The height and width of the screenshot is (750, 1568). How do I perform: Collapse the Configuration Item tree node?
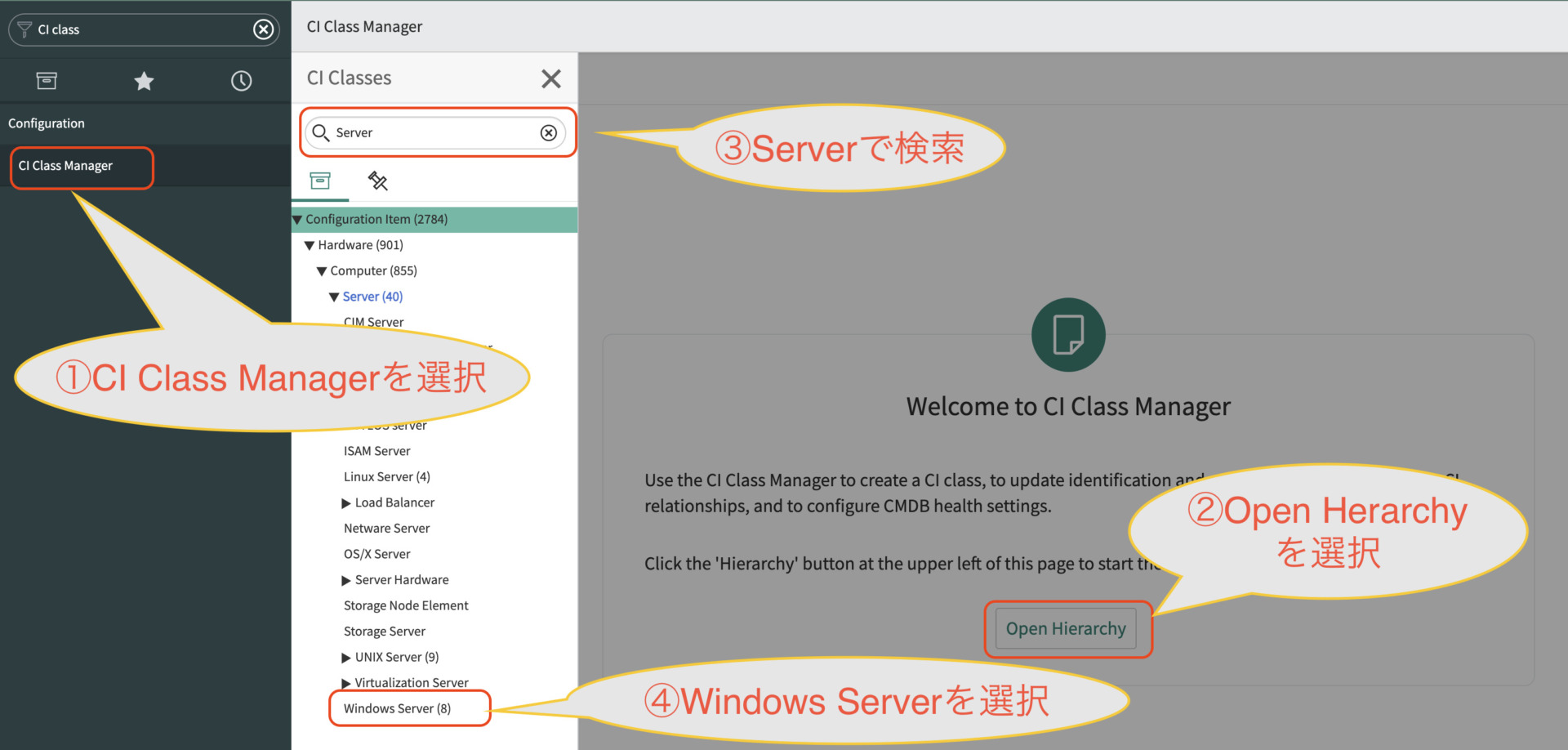[298, 219]
